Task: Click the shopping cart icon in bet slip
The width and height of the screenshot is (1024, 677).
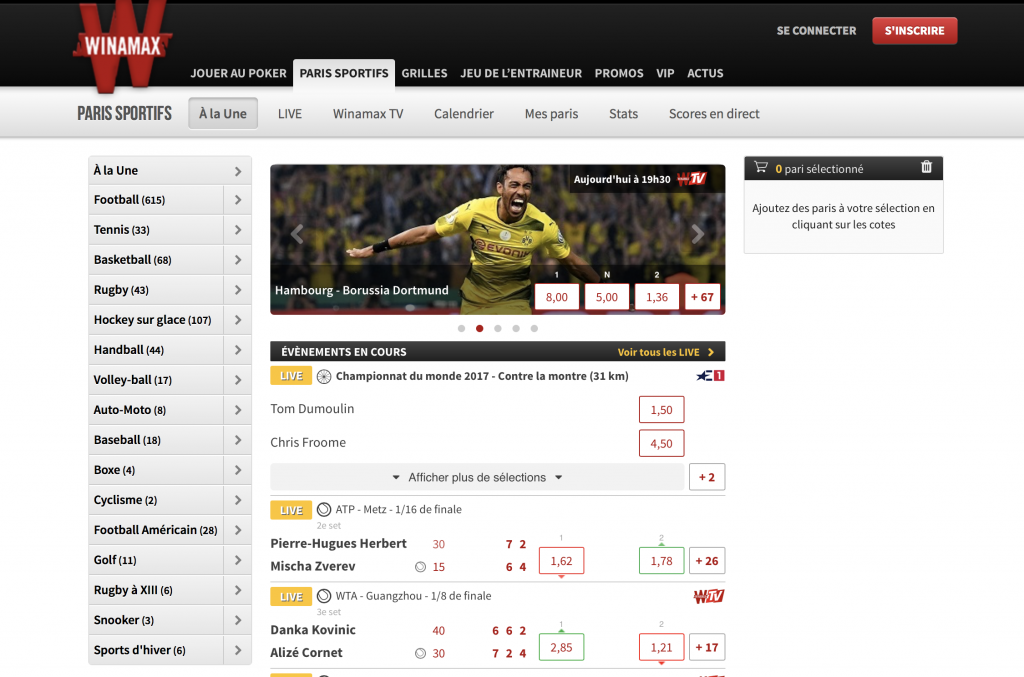Action: coord(761,167)
